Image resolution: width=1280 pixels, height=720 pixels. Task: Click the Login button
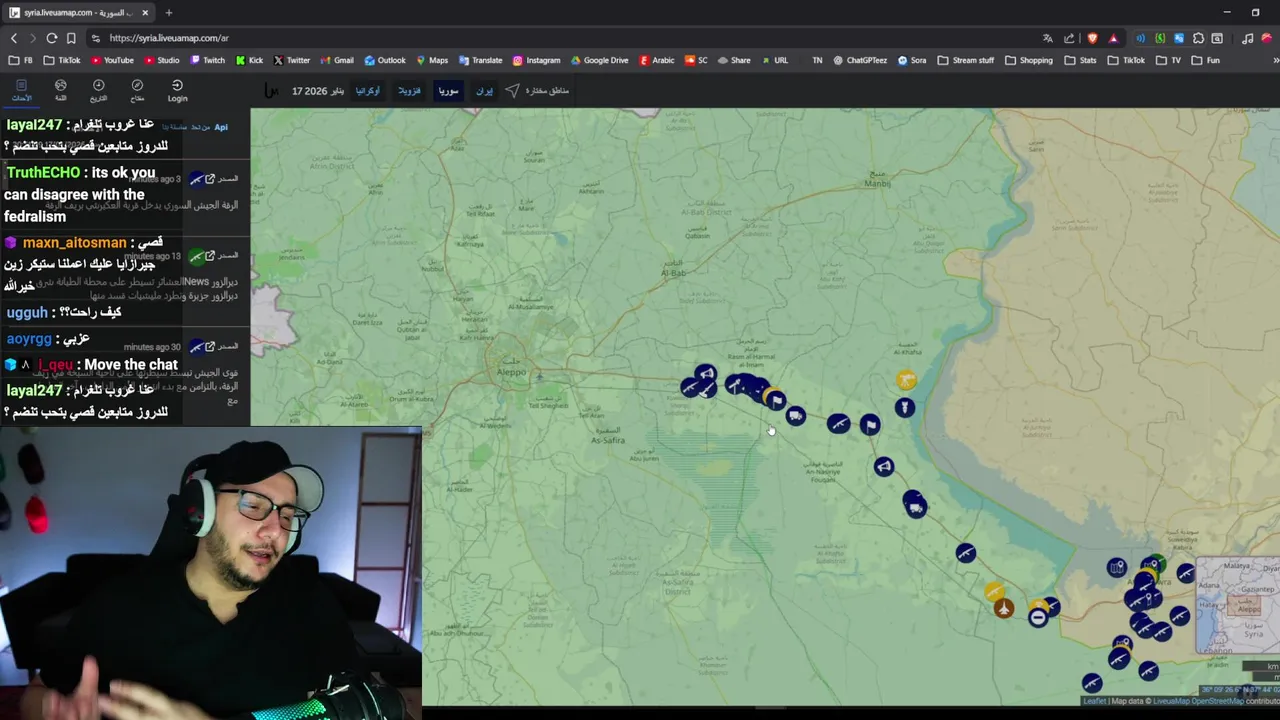click(177, 90)
